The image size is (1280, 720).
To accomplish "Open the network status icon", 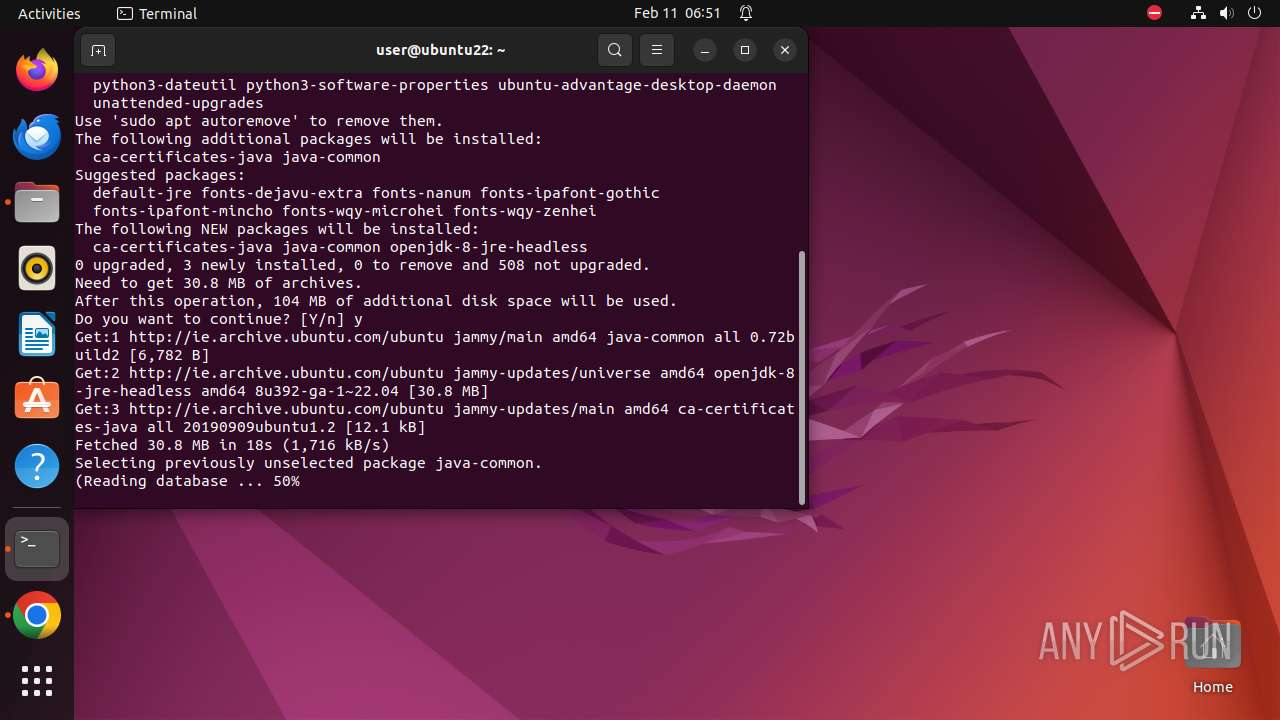I will [x=1199, y=14].
